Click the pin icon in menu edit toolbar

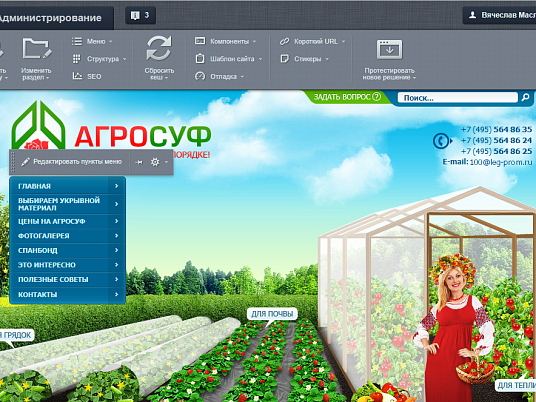[x=138, y=162]
